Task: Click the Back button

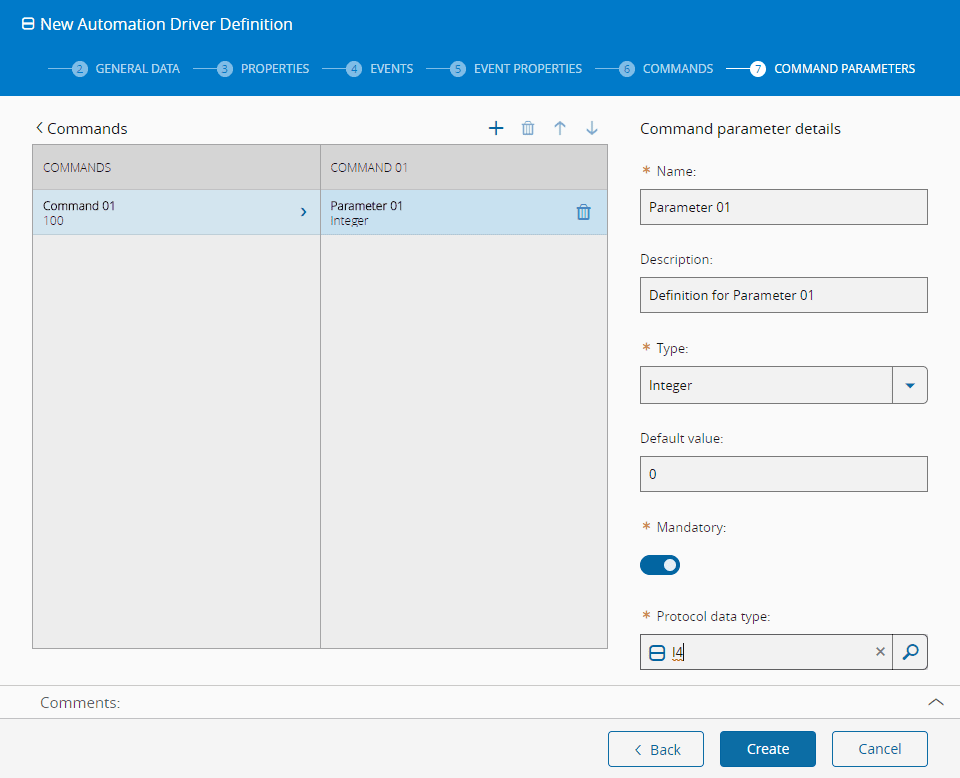Action: (656, 749)
